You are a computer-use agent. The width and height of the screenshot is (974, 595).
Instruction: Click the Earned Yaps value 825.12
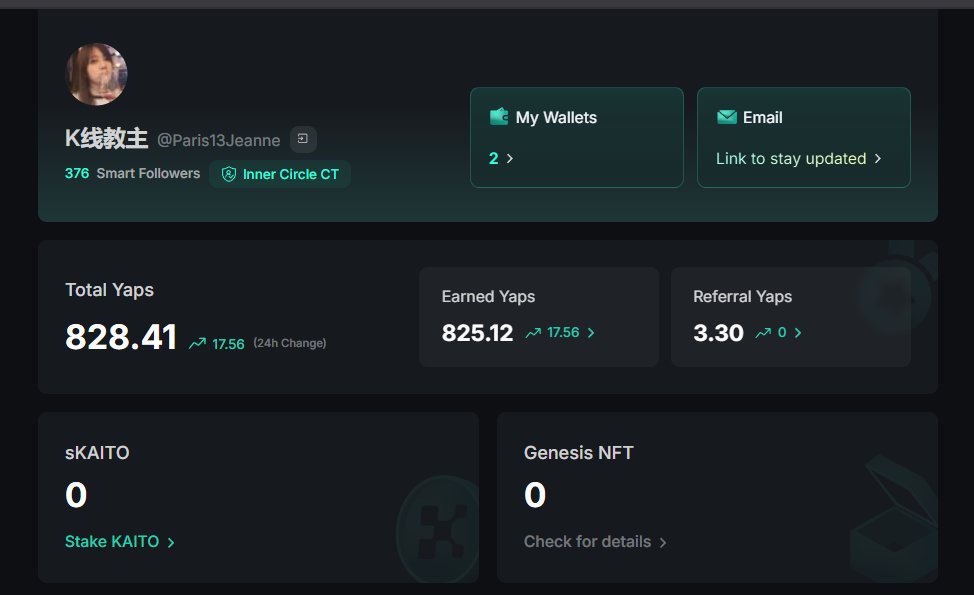tap(477, 333)
